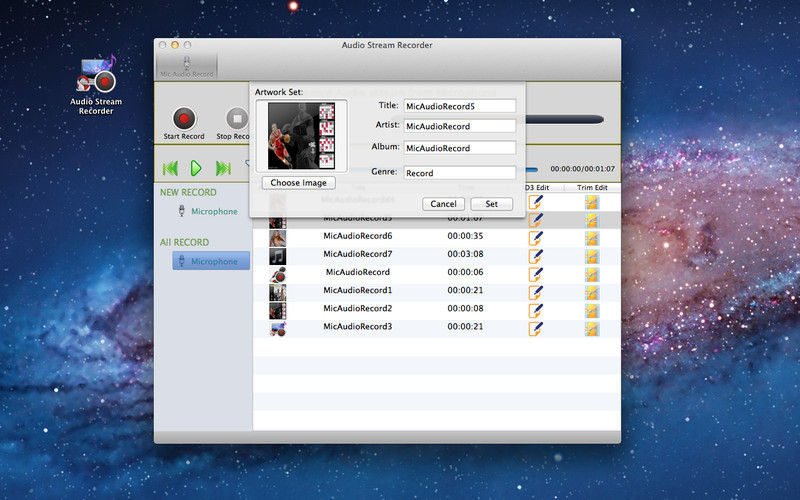800x500 pixels.
Task: Select the MicAudioRecord3 title text
Action: (358, 326)
